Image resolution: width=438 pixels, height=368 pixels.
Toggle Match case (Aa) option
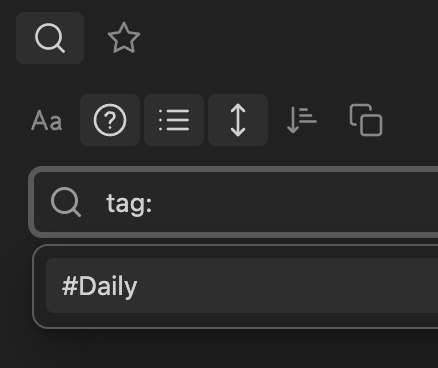pyautogui.click(x=46, y=120)
